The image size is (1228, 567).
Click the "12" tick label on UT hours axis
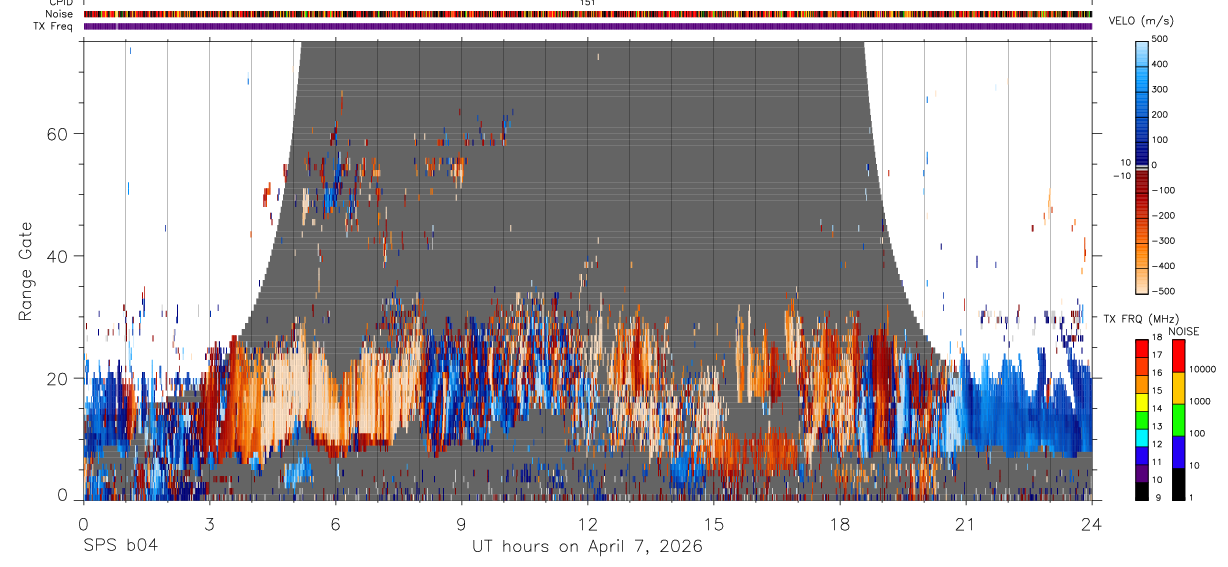point(587,523)
